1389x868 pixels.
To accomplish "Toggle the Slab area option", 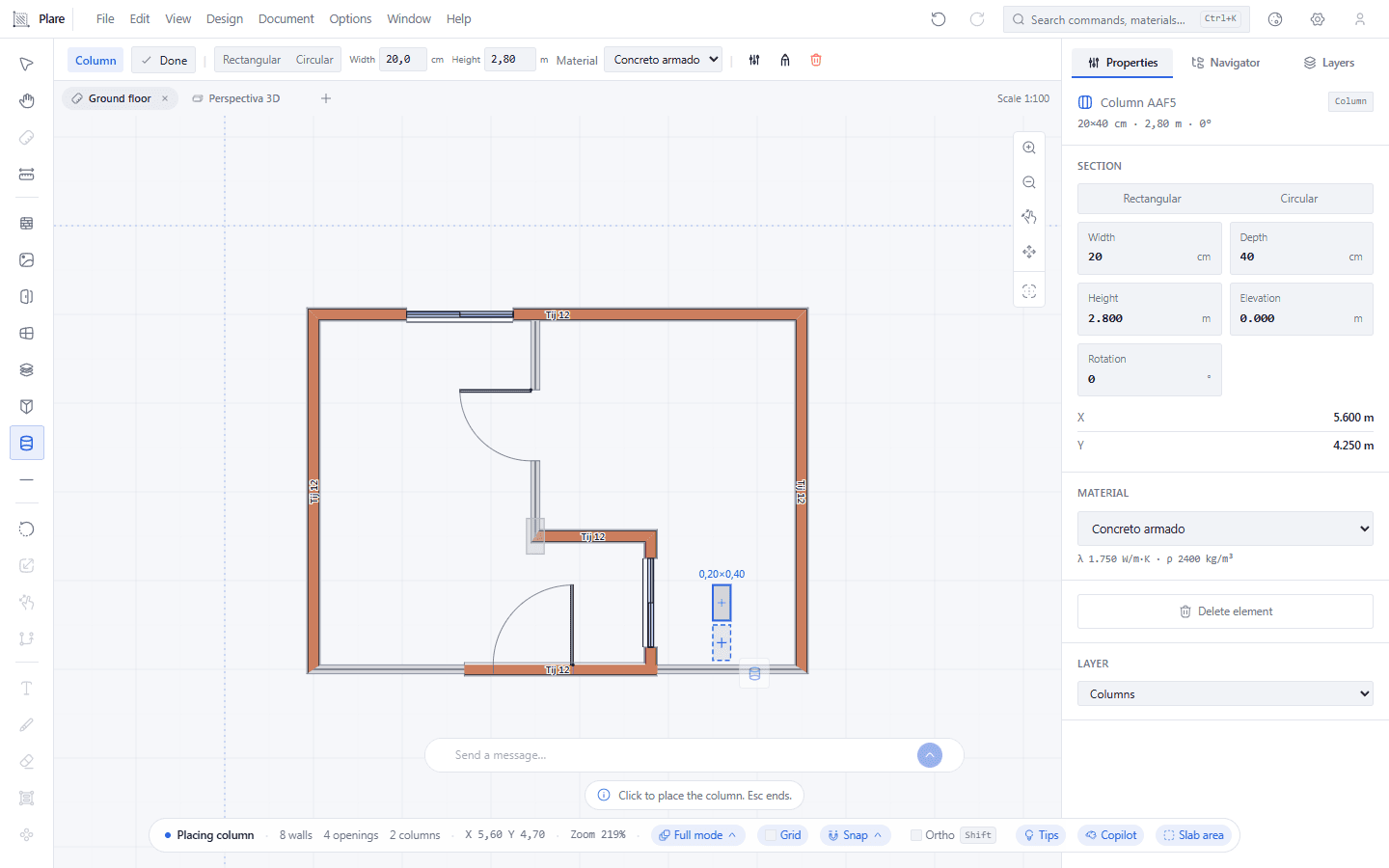I will pyautogui.click(x=1194, y=835).
